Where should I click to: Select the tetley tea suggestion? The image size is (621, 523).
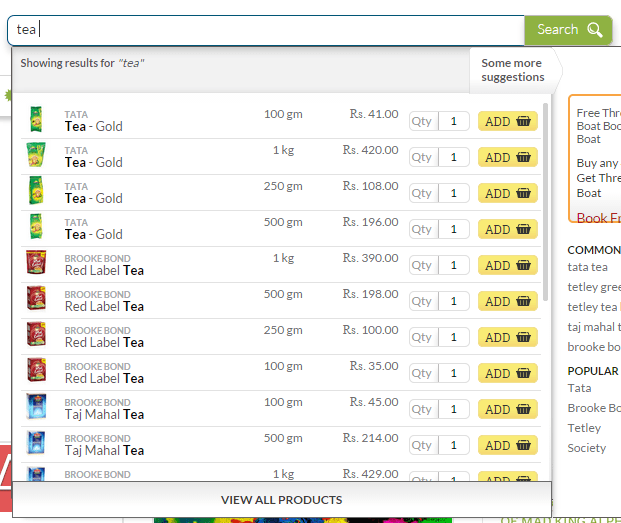[594, 307]
